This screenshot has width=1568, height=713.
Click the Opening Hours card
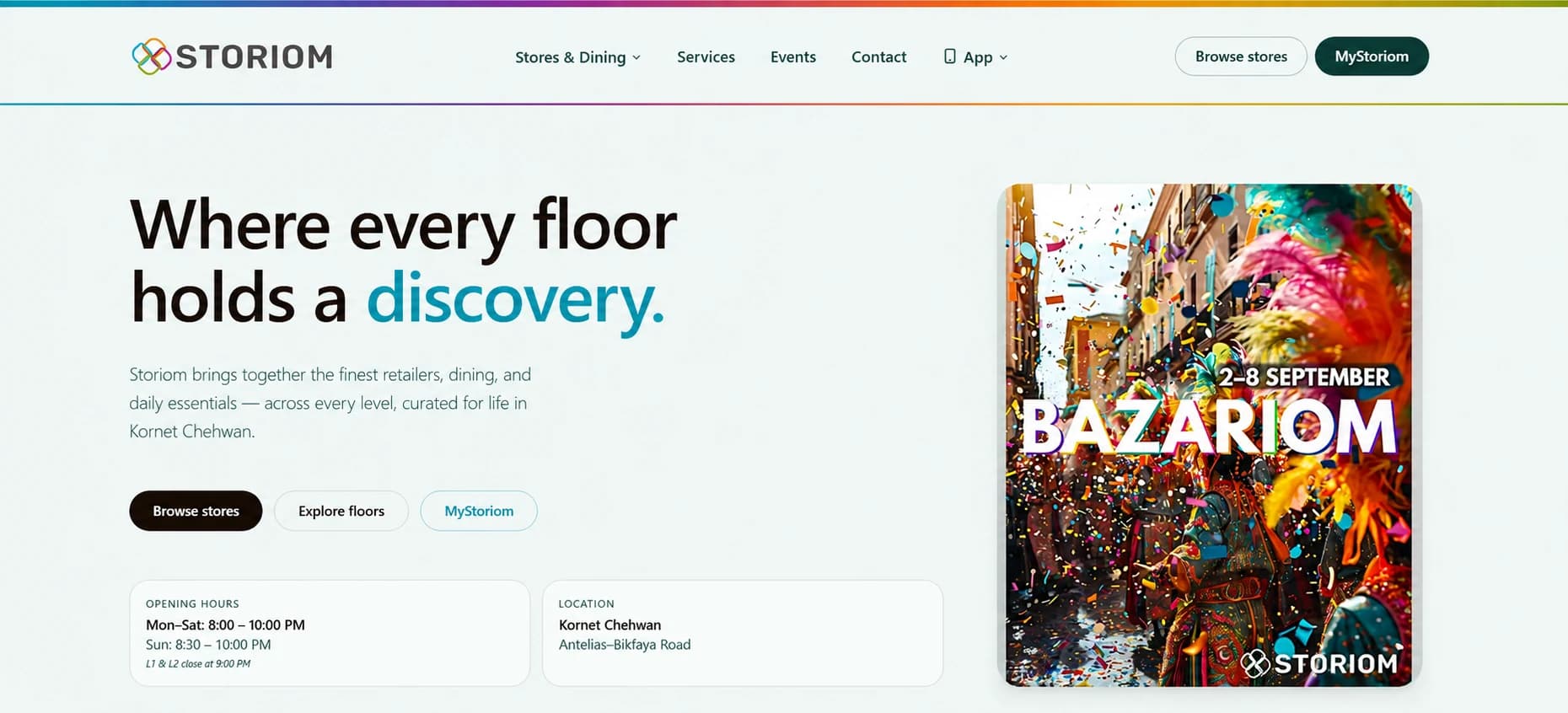coord(330,633)
